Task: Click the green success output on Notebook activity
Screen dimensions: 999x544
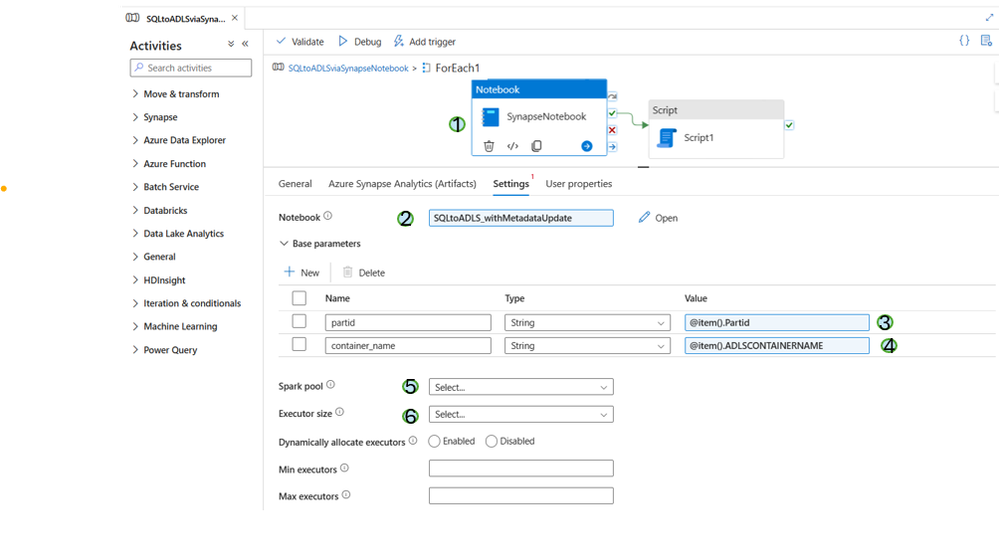Action: 612,113
